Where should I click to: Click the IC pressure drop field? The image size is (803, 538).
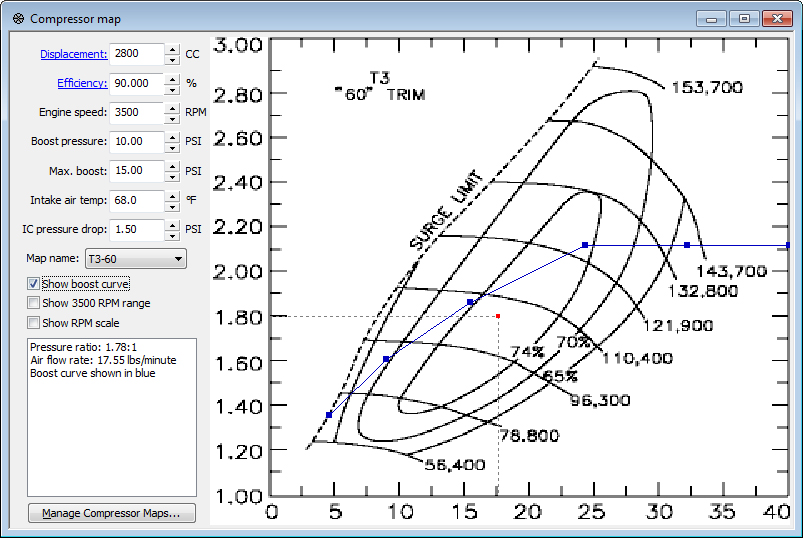click(137, 229)
